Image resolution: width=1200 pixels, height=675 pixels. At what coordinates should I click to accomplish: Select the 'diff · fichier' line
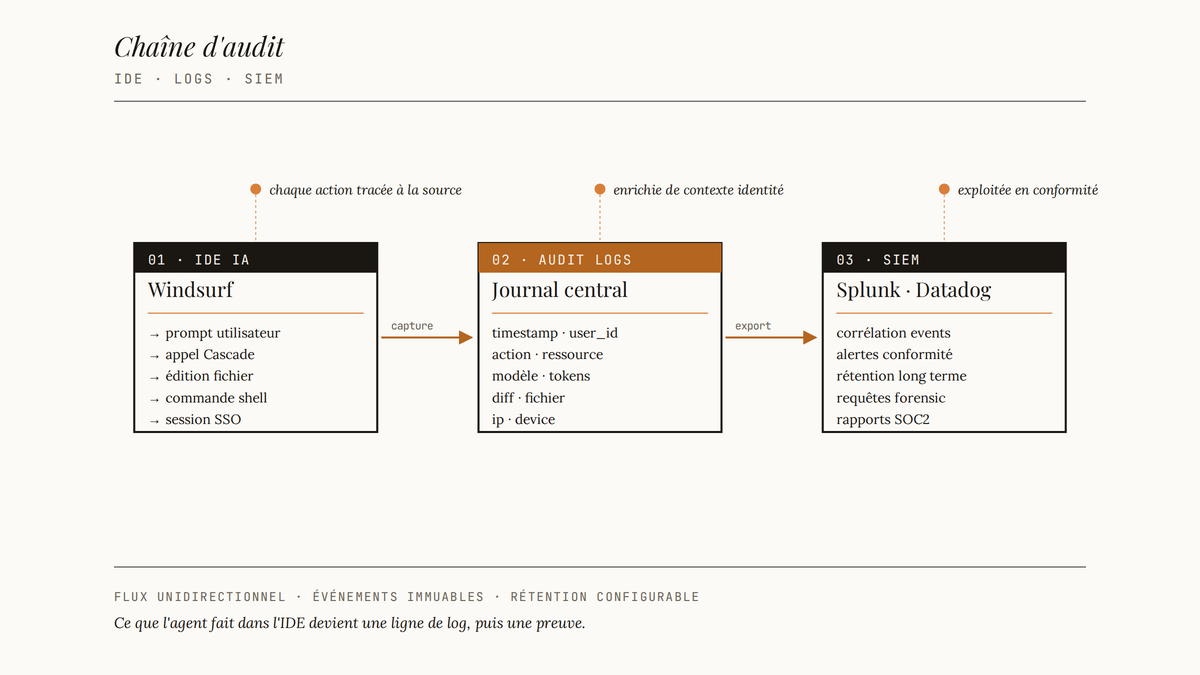click(x=528, y=398)
